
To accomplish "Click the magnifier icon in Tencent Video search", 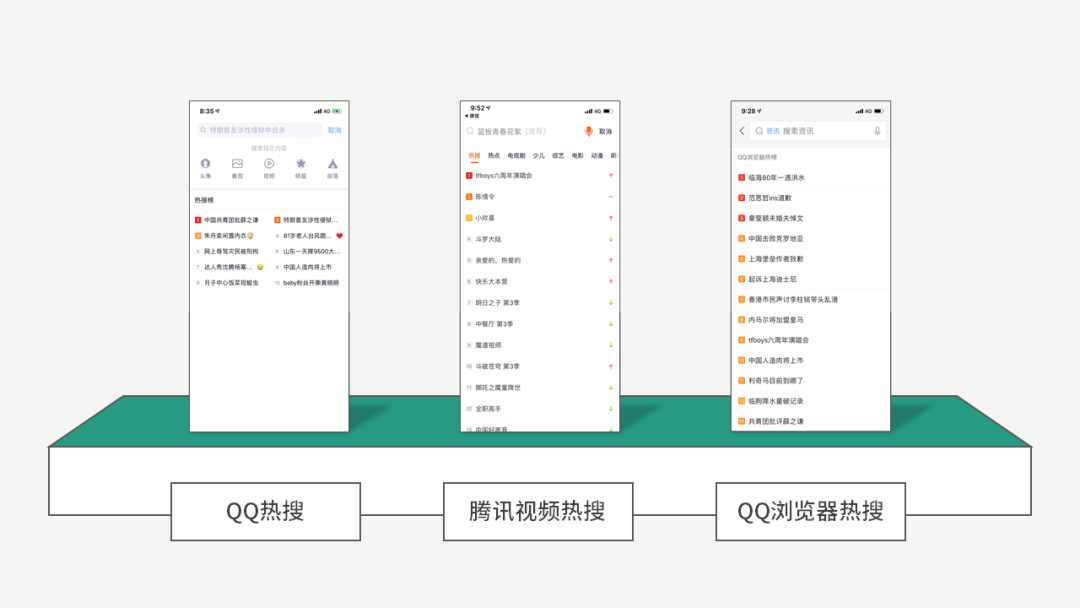I will click(x=470, y=131).
